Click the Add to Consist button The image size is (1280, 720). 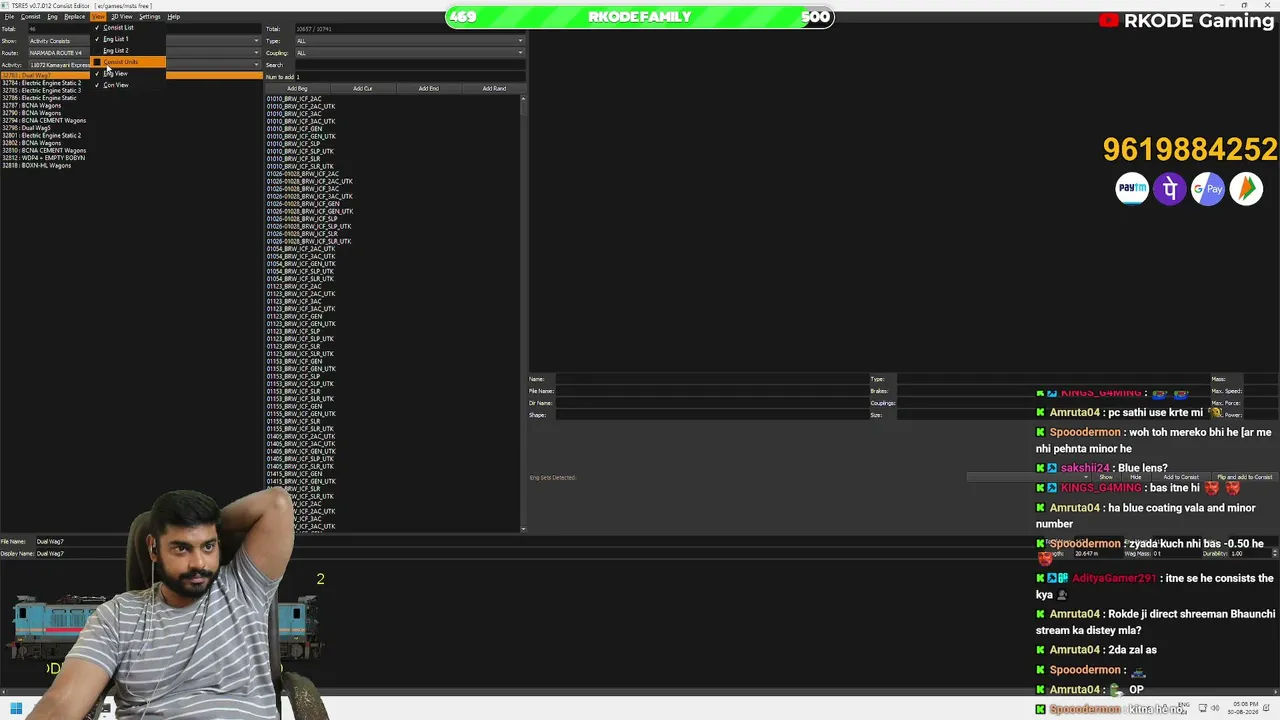point(1181,477)
